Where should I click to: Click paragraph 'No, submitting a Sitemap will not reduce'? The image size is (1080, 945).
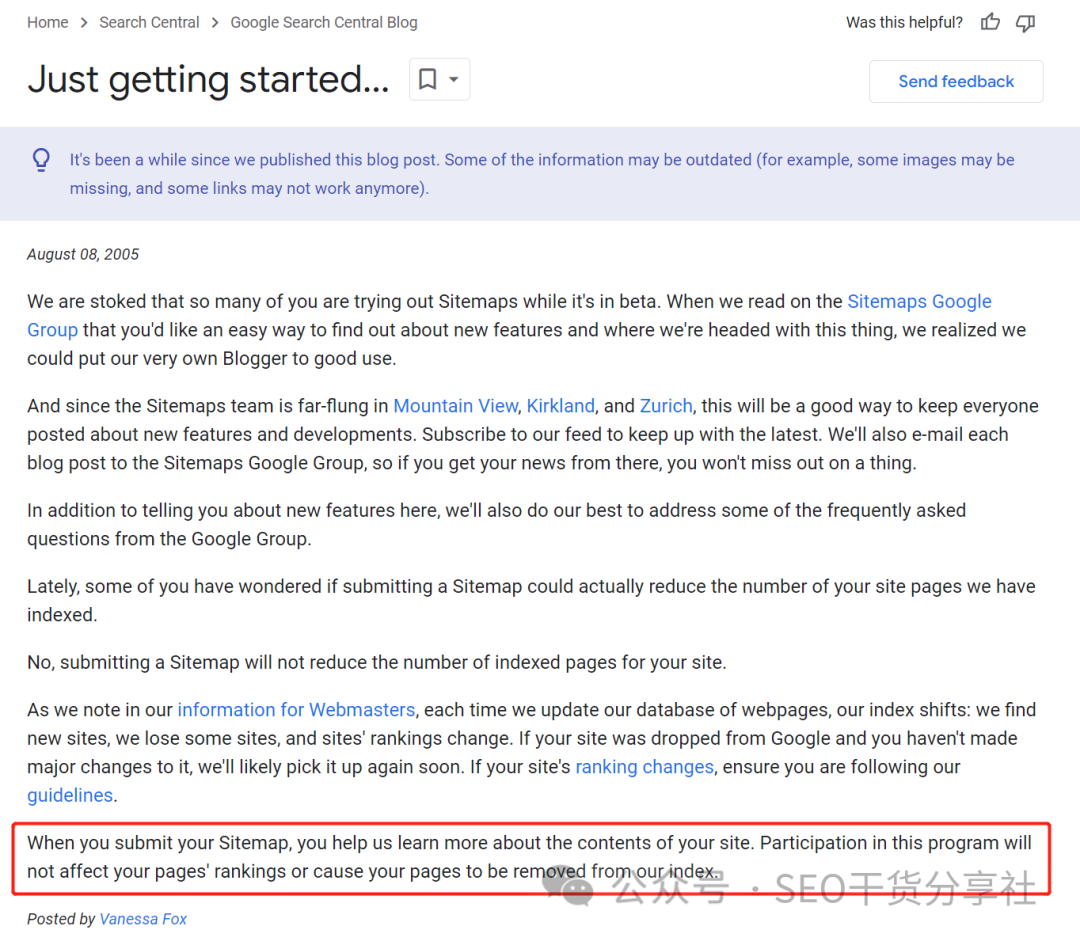pyautogui.click(x=377, y=662)
